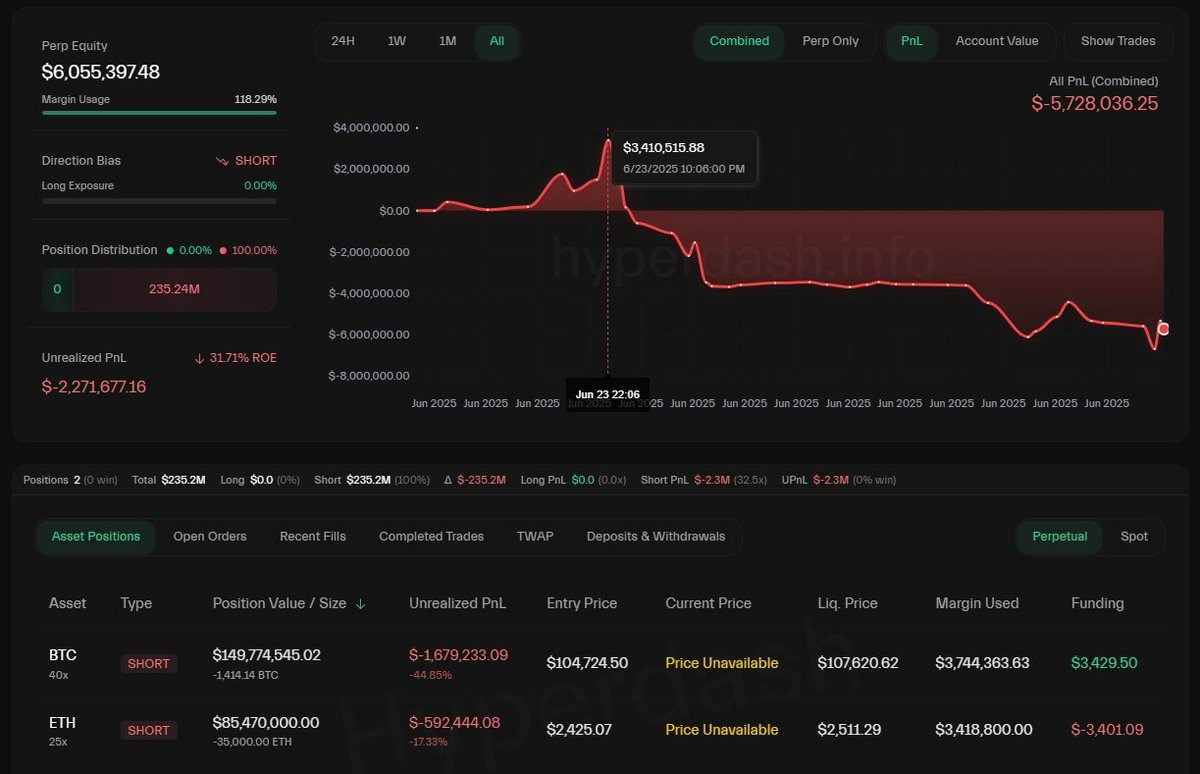Viewport: 1200px width, 774px height.
Task: Toggle chart to Account Value
Action: click(997, 41)
